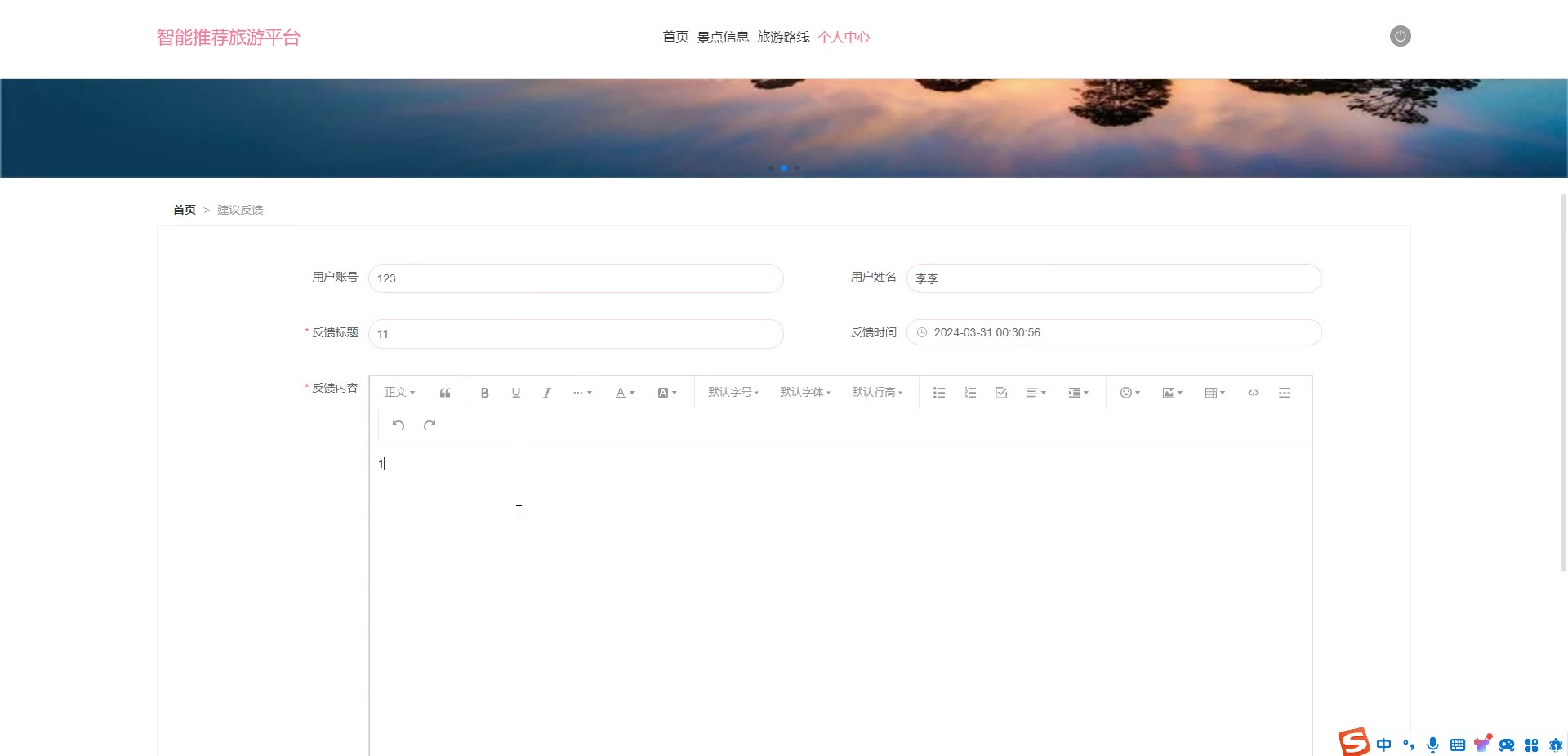
Task: Open the emoji picker dropdown
Action: point(1130,393)
